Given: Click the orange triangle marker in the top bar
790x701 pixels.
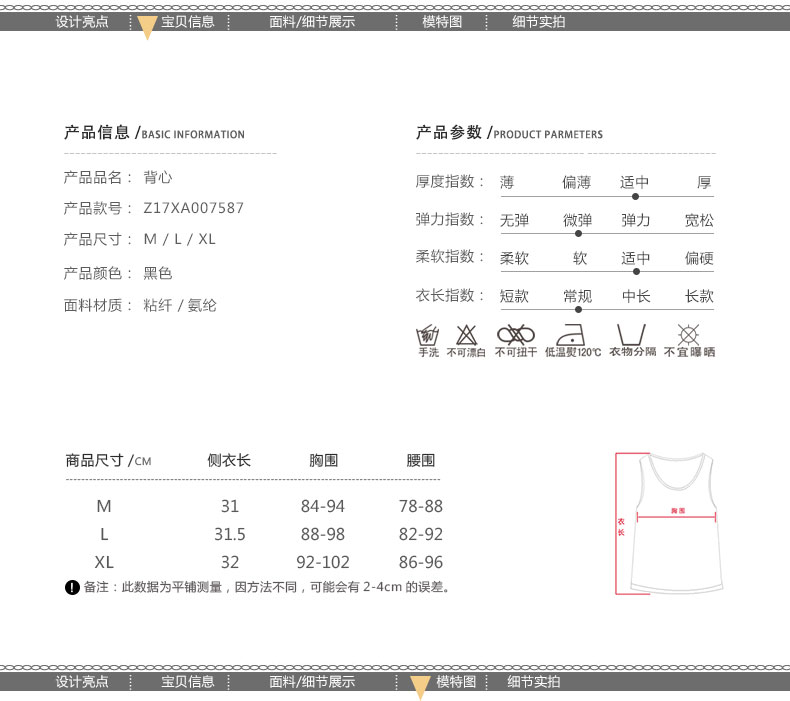Looking at the screenshot, I should point(146,27).
